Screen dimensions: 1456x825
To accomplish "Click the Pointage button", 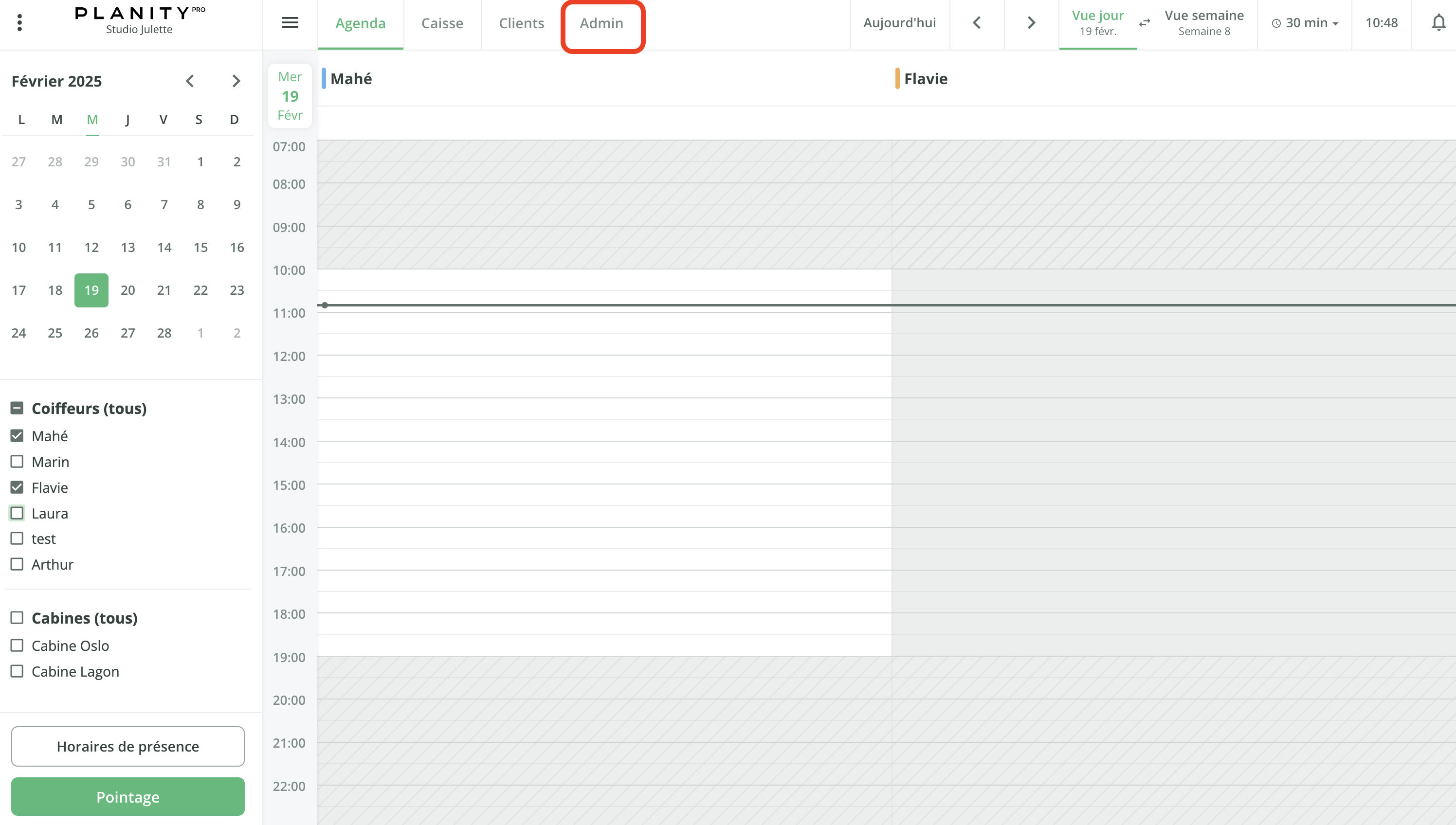I will pyautogui.click(x=127, y=796).
